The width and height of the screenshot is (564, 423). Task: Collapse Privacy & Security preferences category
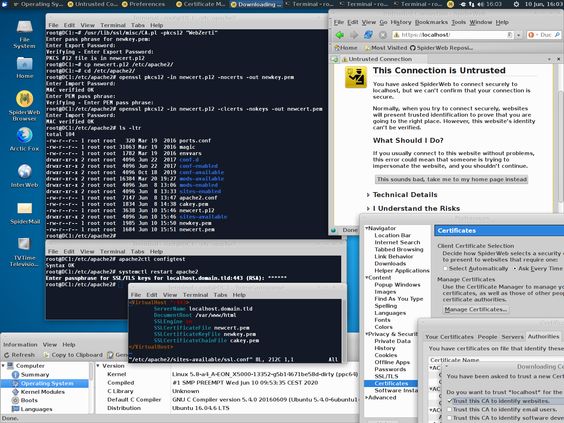[x=367, y=334]
